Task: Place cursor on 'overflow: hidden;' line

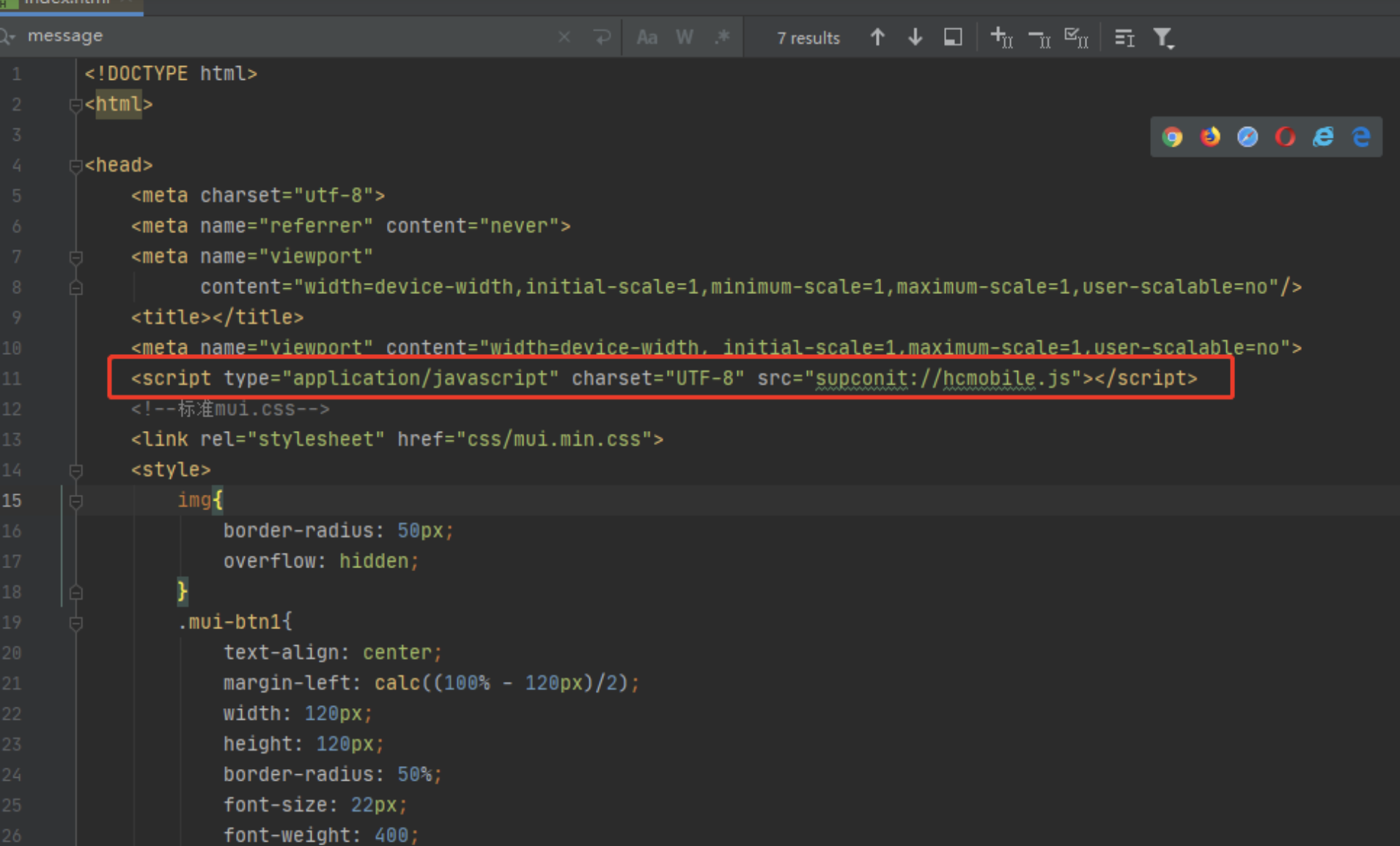Action: click(x=321, y=562)
